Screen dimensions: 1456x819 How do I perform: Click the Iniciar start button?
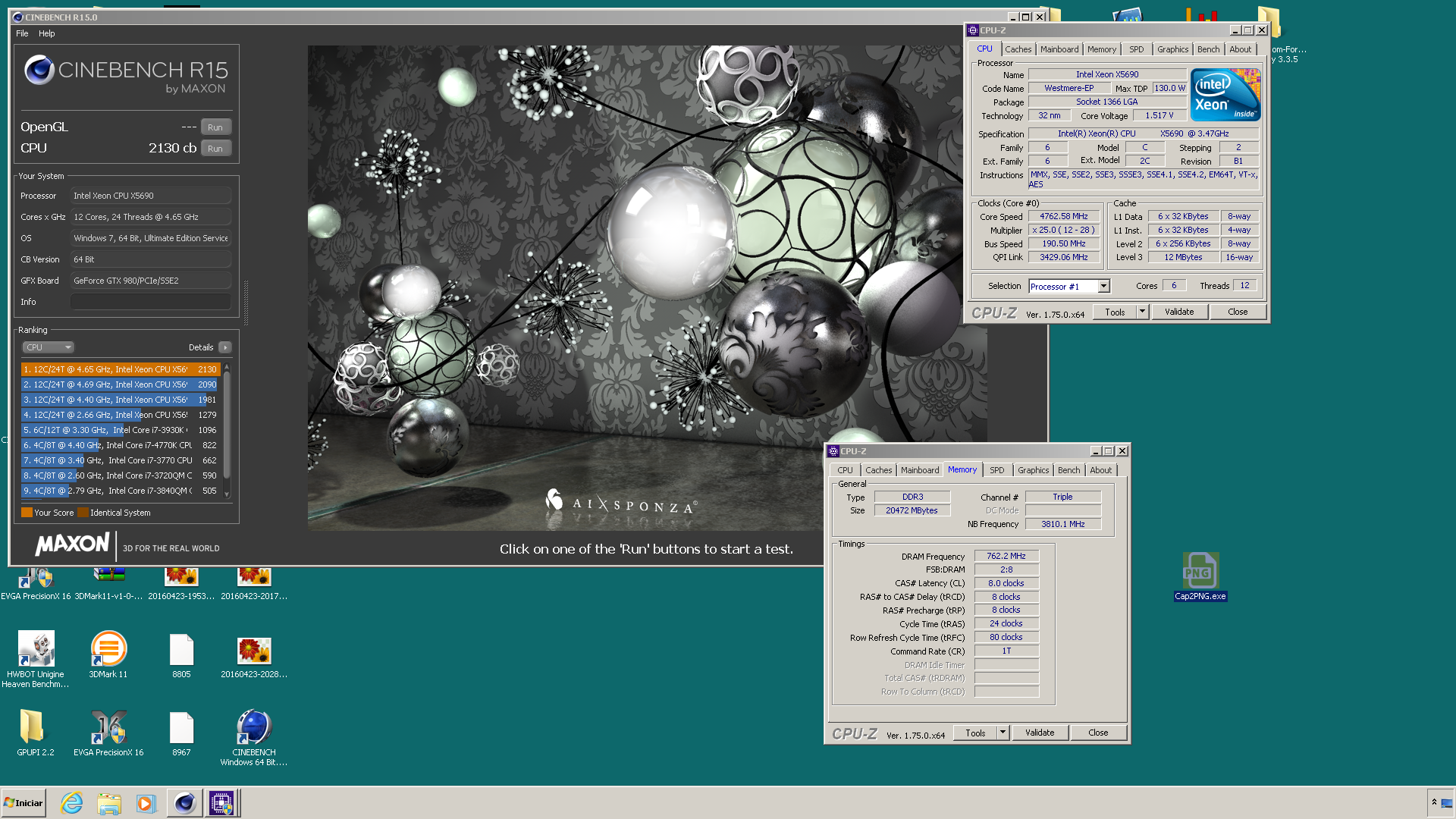click(24, 803)
